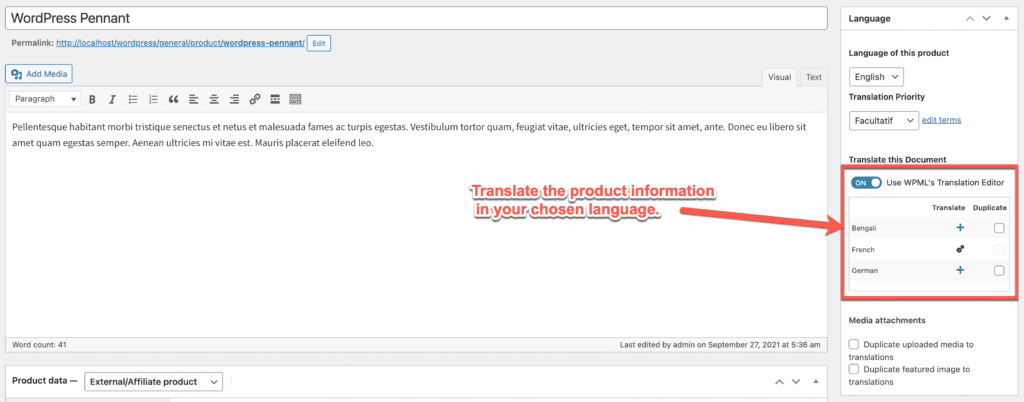Select the German language row label

pos(865,270)
